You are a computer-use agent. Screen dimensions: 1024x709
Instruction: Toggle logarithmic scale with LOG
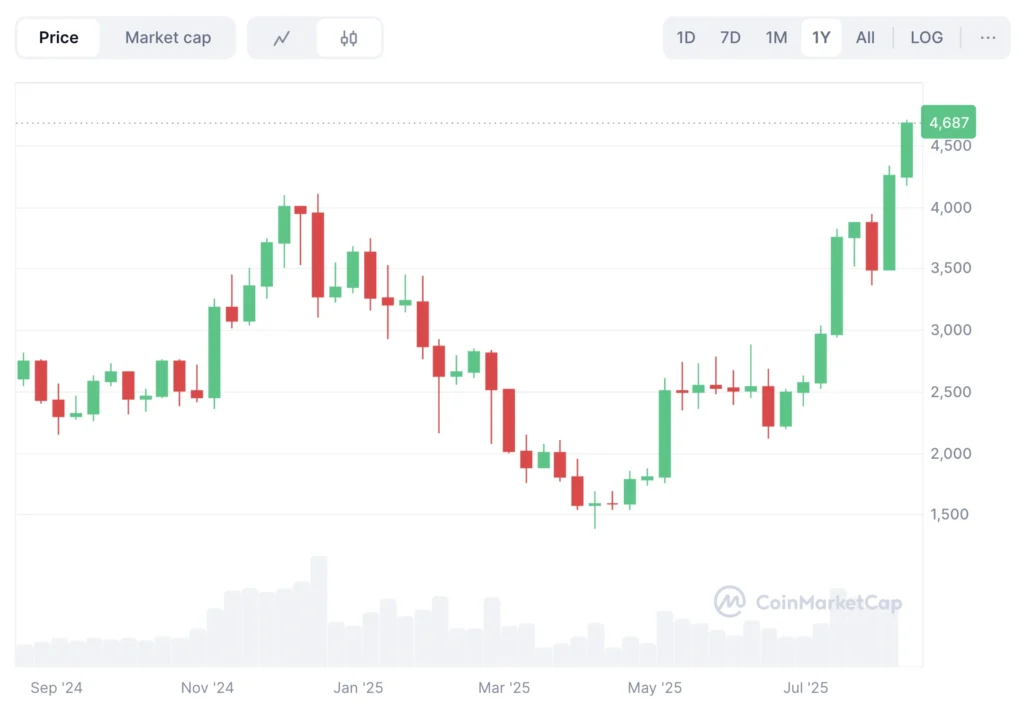(x=926, y=37)
